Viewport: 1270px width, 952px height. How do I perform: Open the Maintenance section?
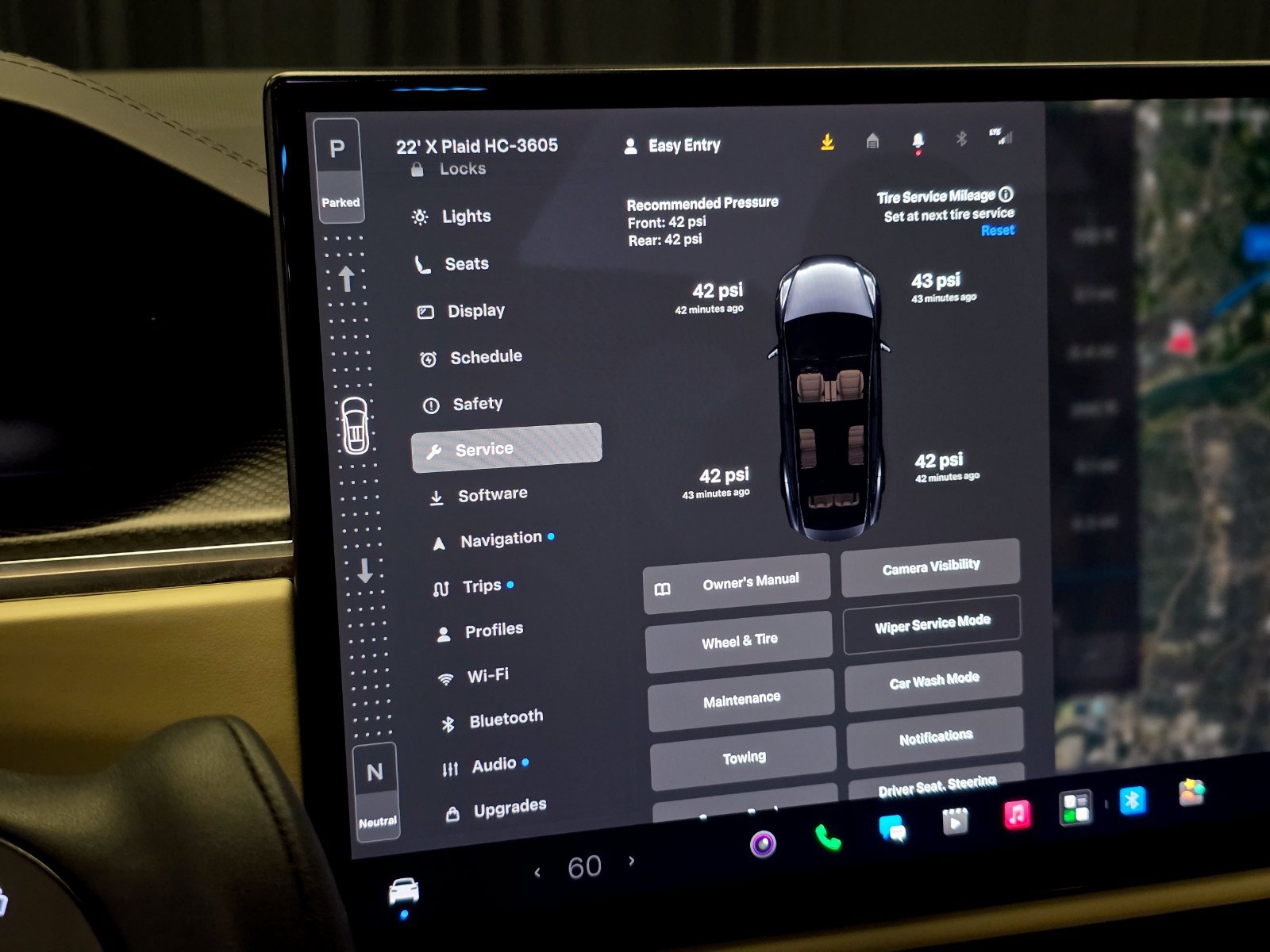pyautogui.click(x=741, y=700)
